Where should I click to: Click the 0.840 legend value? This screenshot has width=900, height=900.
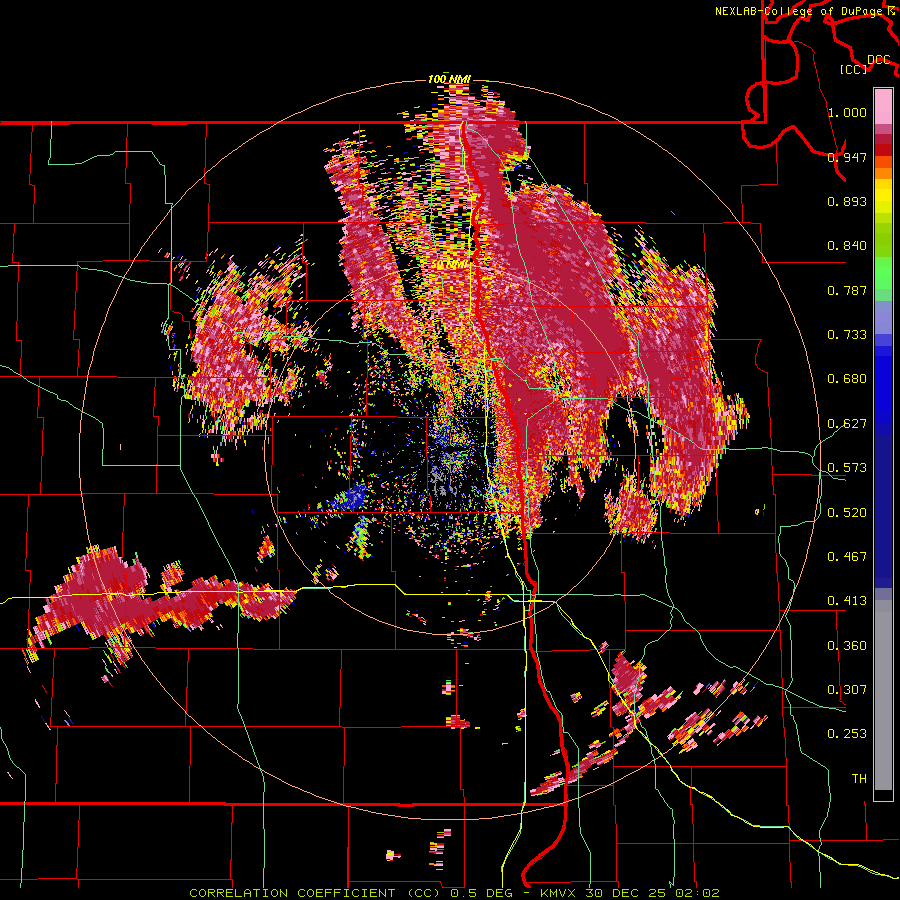click(x=847, y=246)
